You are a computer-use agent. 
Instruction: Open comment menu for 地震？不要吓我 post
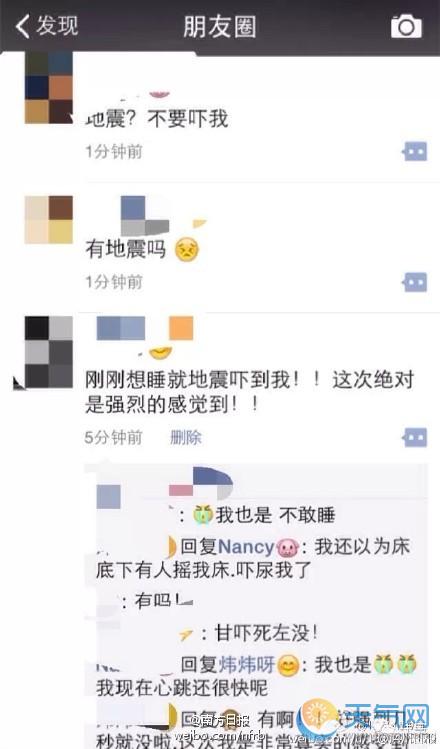click(x=414, y=152)
